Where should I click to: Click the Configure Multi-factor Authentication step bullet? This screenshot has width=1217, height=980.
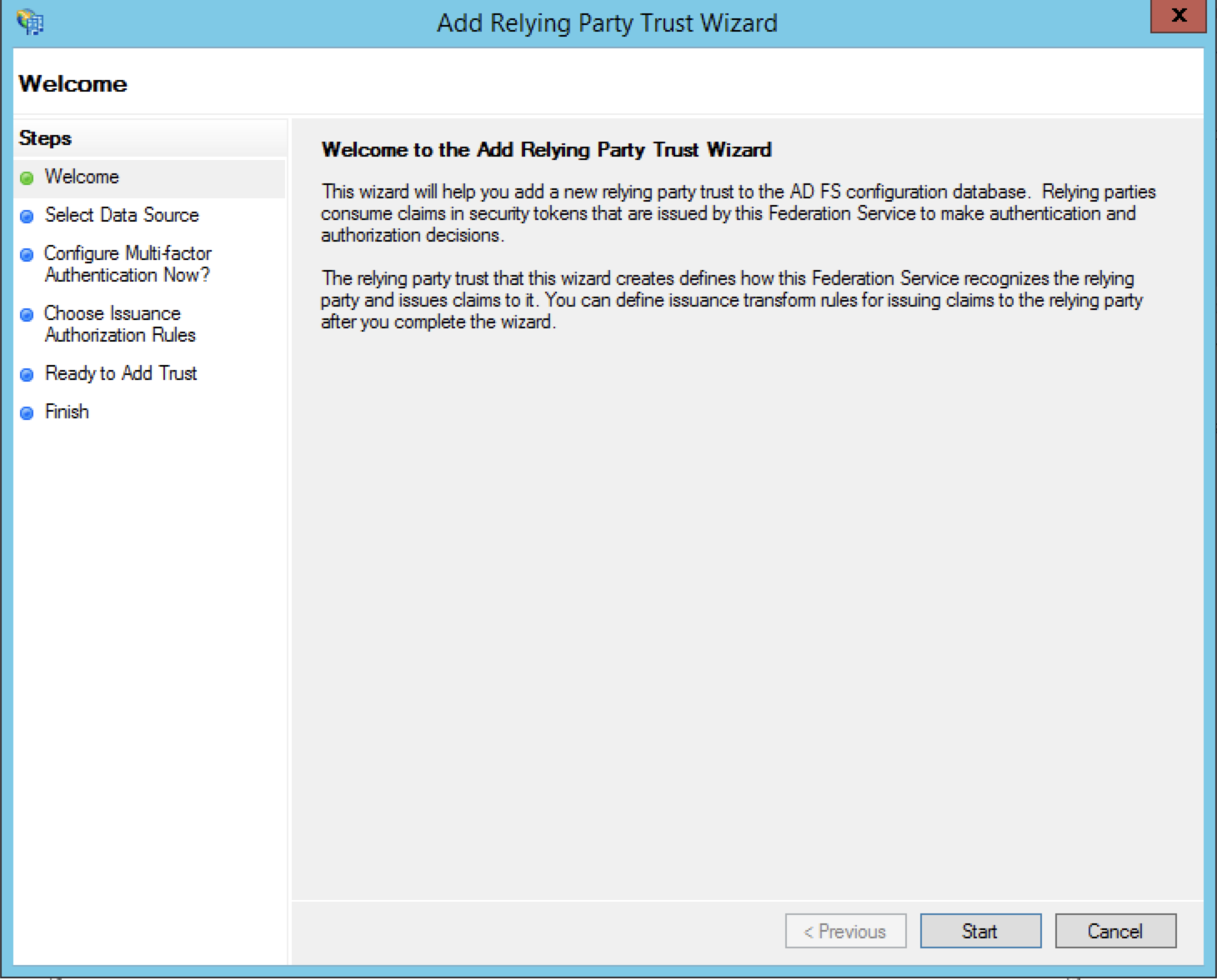(28, 253)
